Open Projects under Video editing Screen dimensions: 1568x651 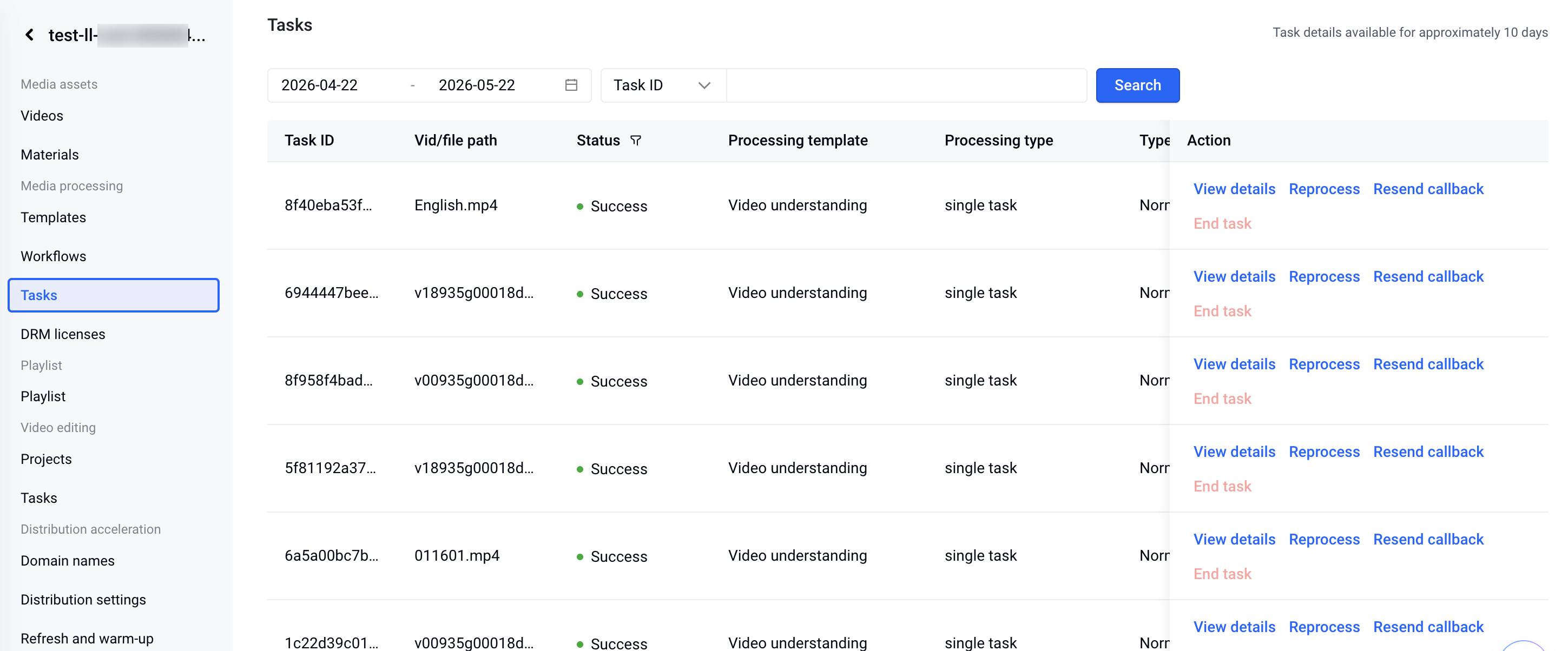pyautogui.click(x=47, y=459)
